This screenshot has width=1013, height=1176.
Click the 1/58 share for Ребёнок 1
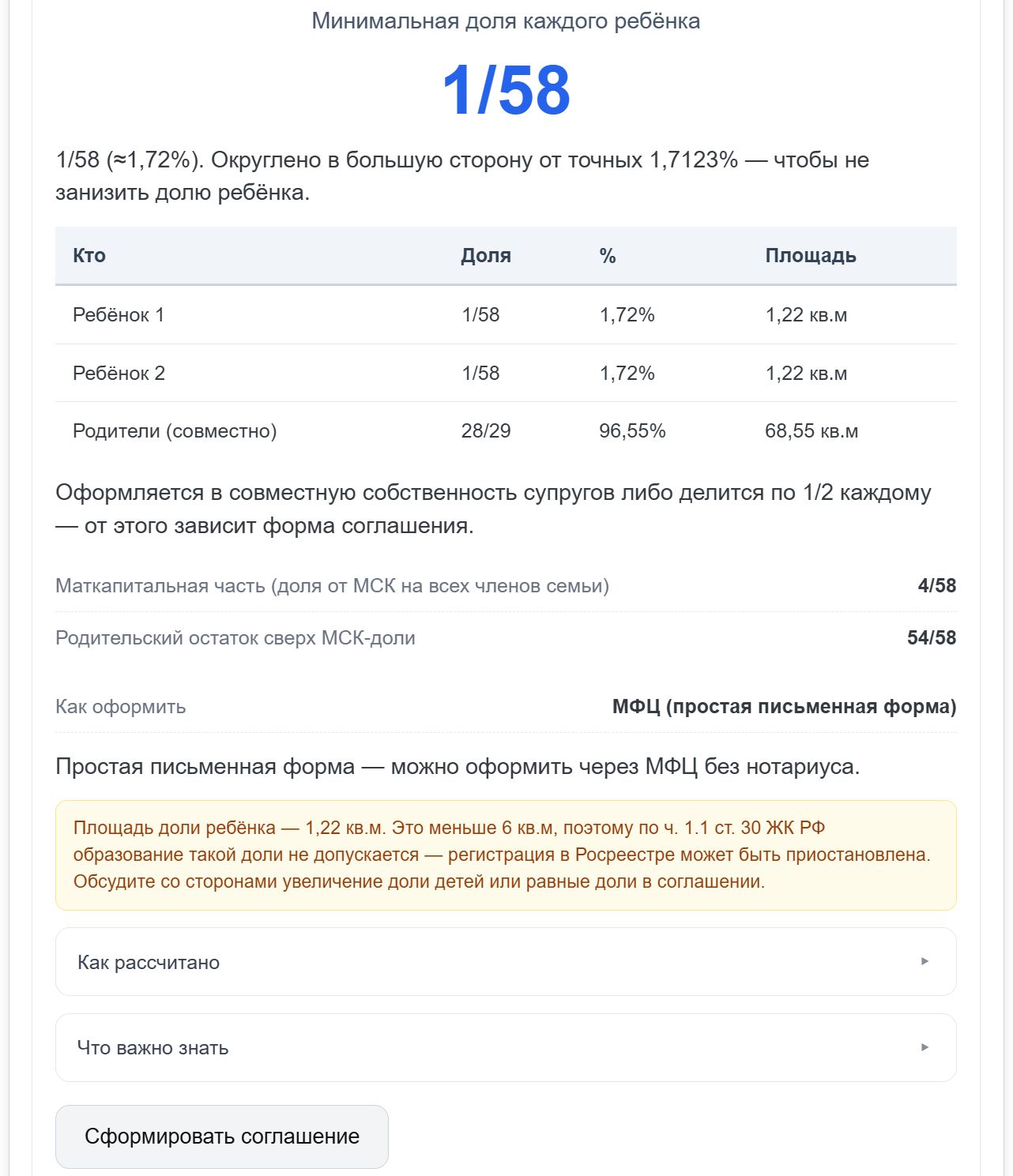pyautogui.click(x=480, y=314)
